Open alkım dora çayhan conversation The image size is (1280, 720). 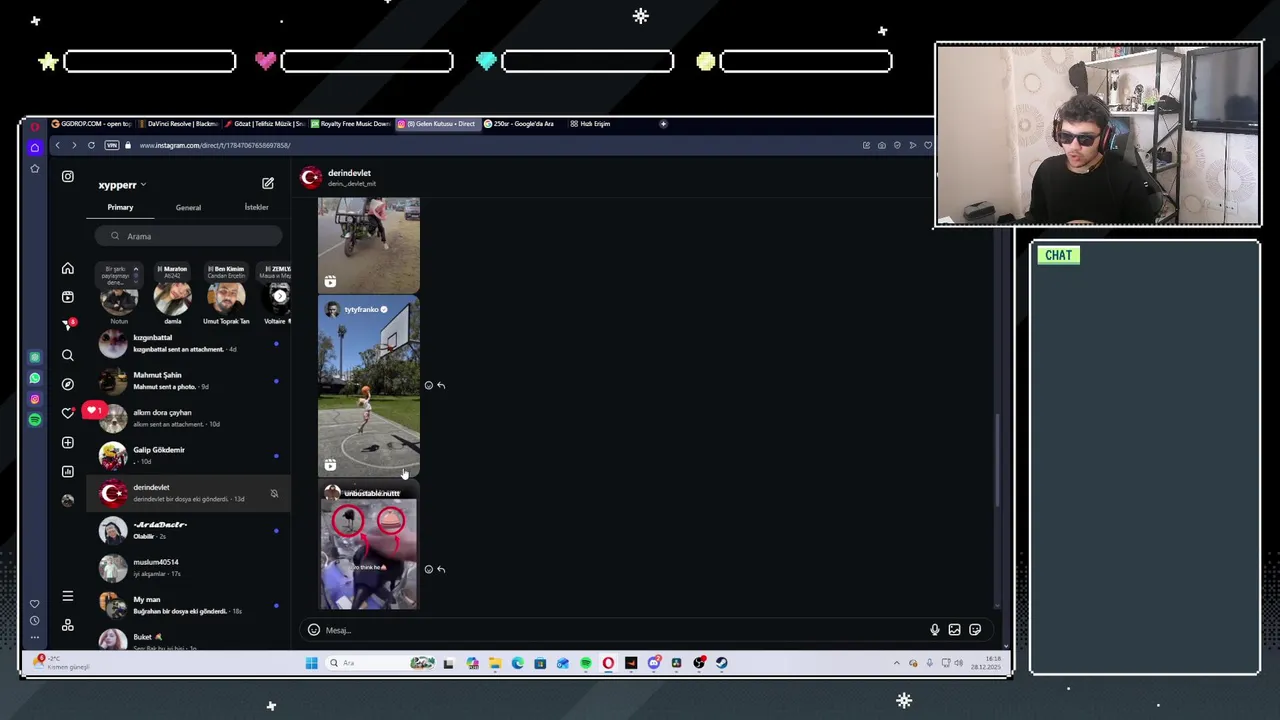tap(190, 418)
